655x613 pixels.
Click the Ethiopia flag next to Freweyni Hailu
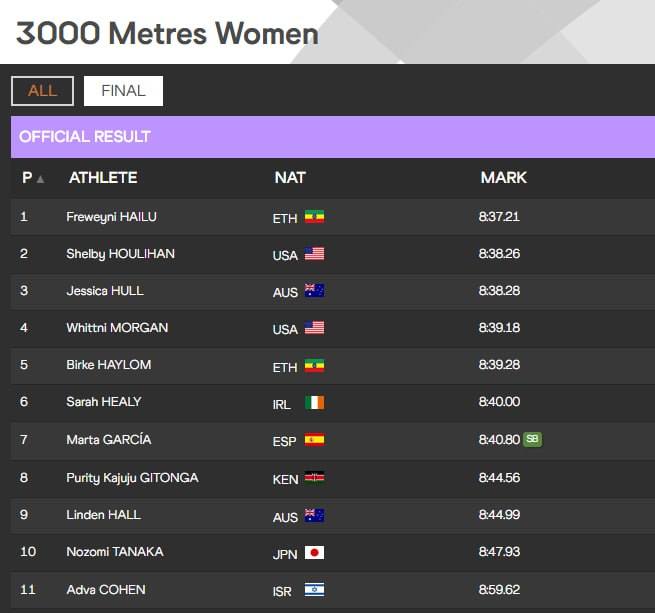pyautogui.click(x=314, y=216)
